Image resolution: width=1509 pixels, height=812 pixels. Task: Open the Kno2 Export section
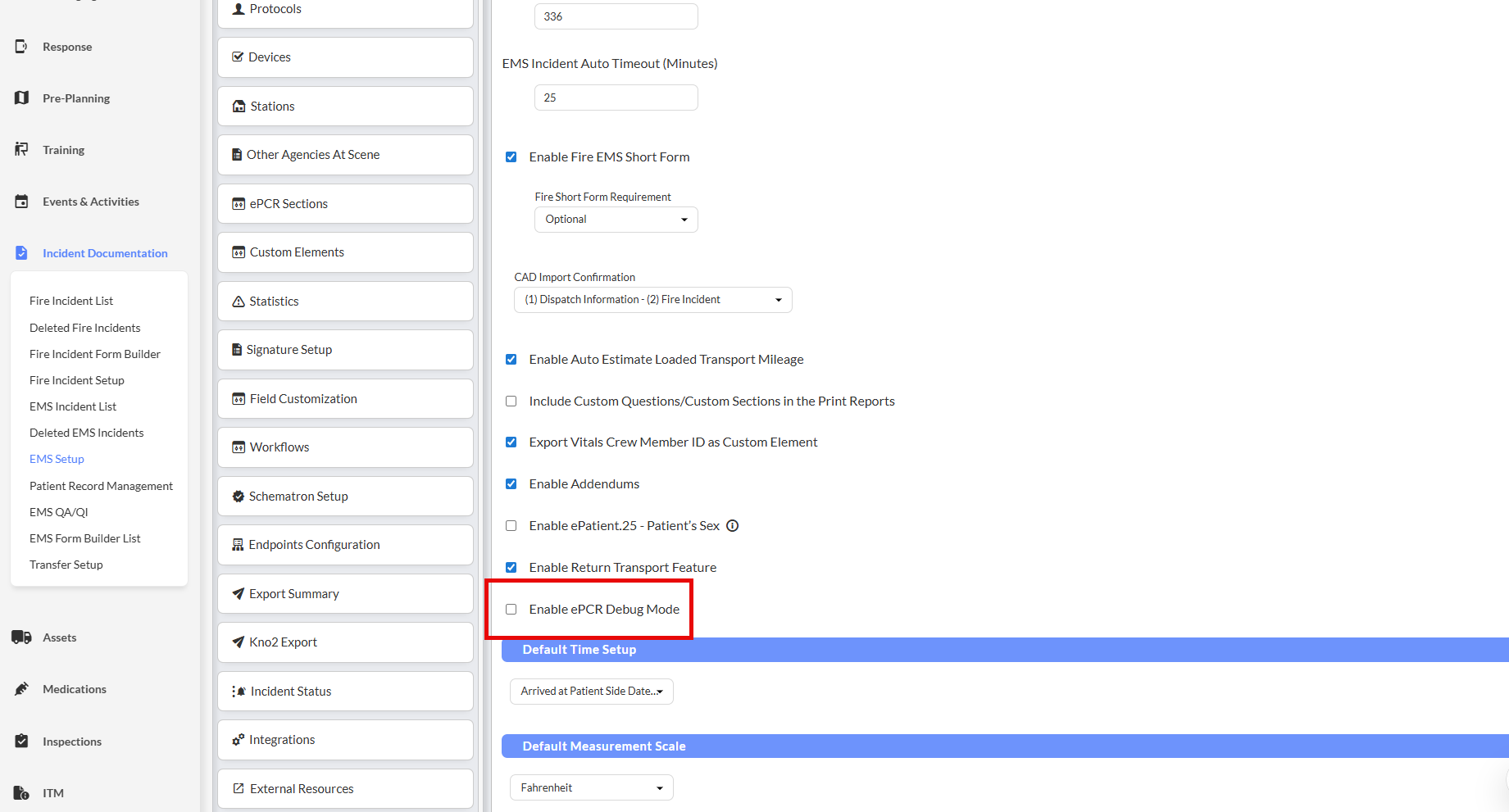pos(345,642)
